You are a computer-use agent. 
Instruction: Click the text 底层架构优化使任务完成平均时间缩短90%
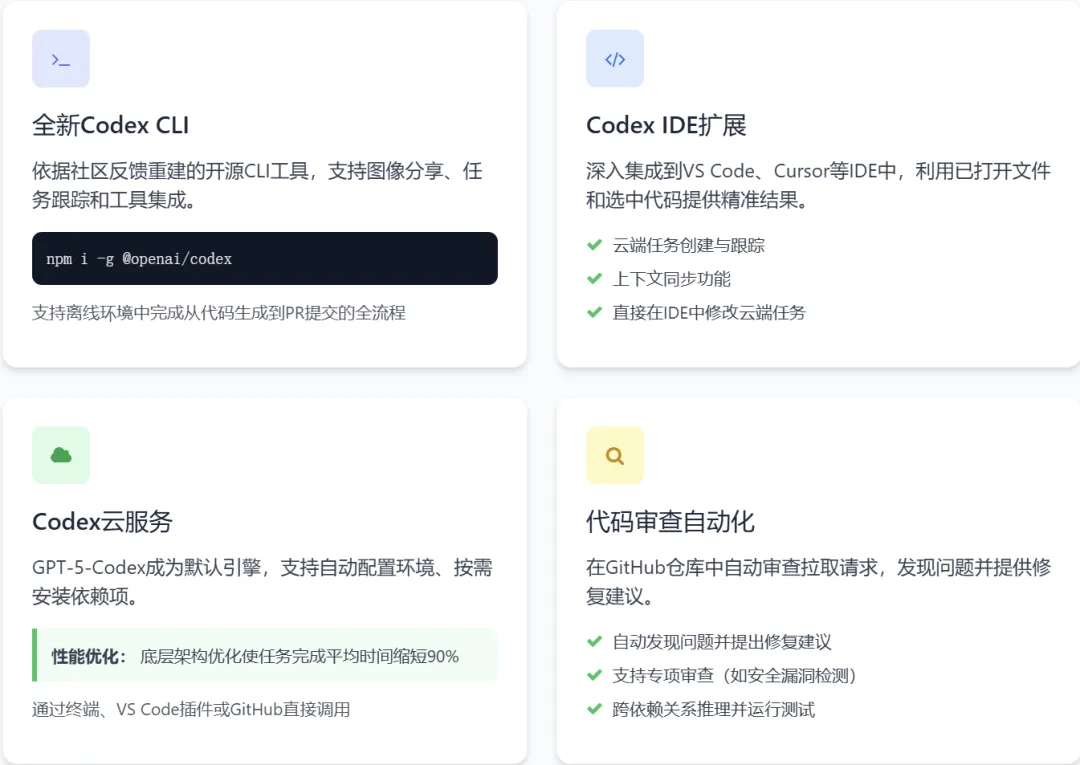point(300,656)
